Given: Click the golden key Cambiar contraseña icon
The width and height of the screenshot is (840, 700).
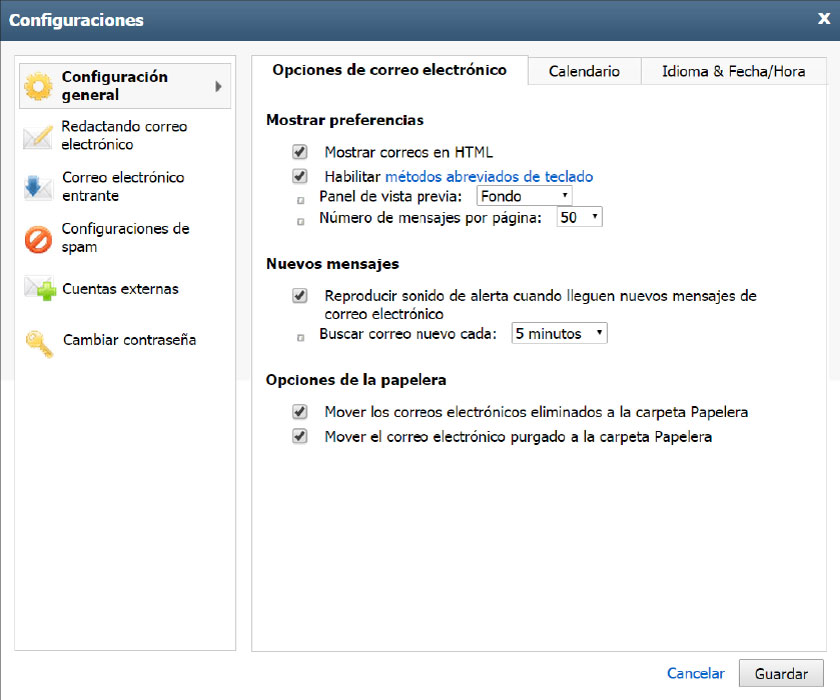Looking at the screenshot, I should click(x=40, y=343).
